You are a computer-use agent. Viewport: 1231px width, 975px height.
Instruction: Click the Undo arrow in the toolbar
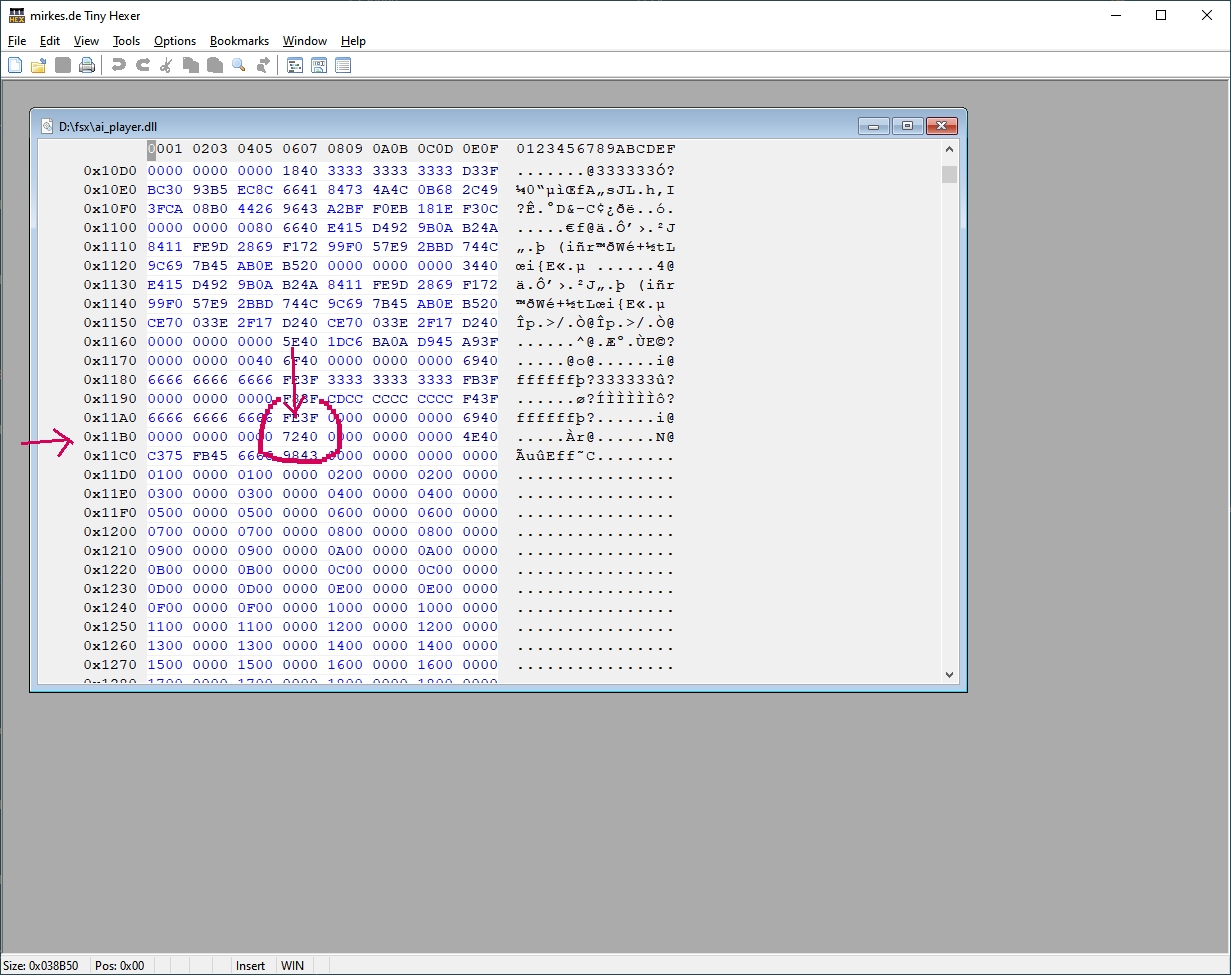click(x=119, y=66)
